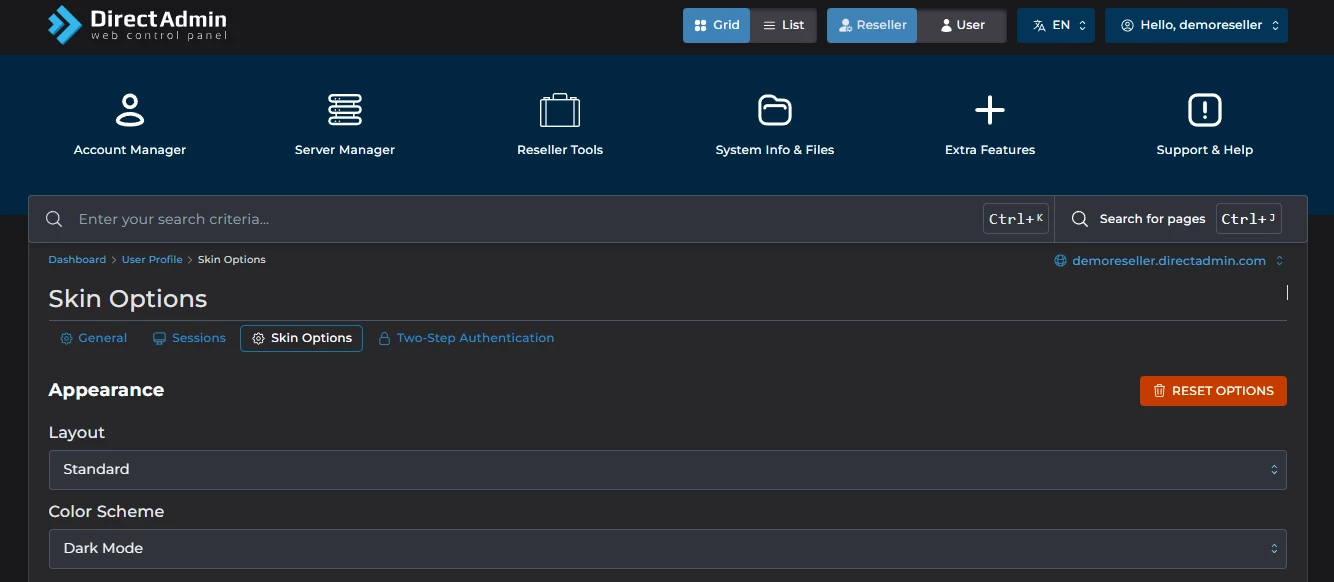Viewport: 1334px width, 582px height.
Task: Open the EN language selector
Action: 1056,25
